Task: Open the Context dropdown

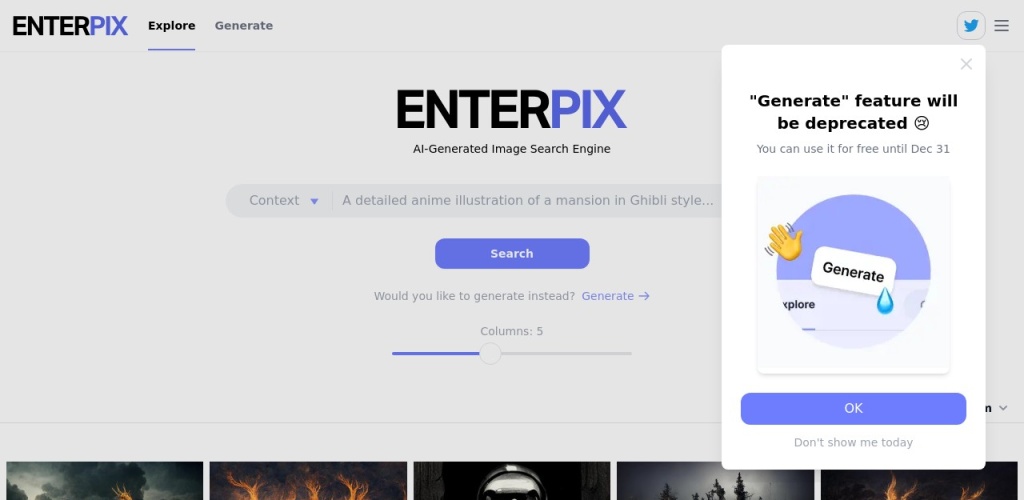Action: coord(283,200)
